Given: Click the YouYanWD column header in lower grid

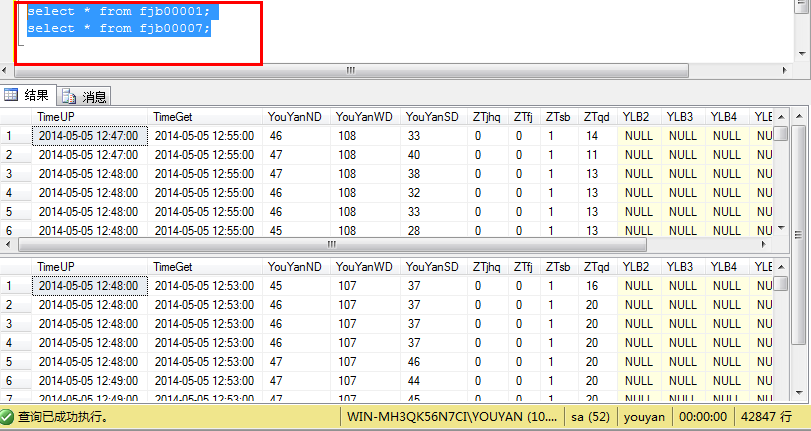Looking at the screenshot, I should 364,267.
